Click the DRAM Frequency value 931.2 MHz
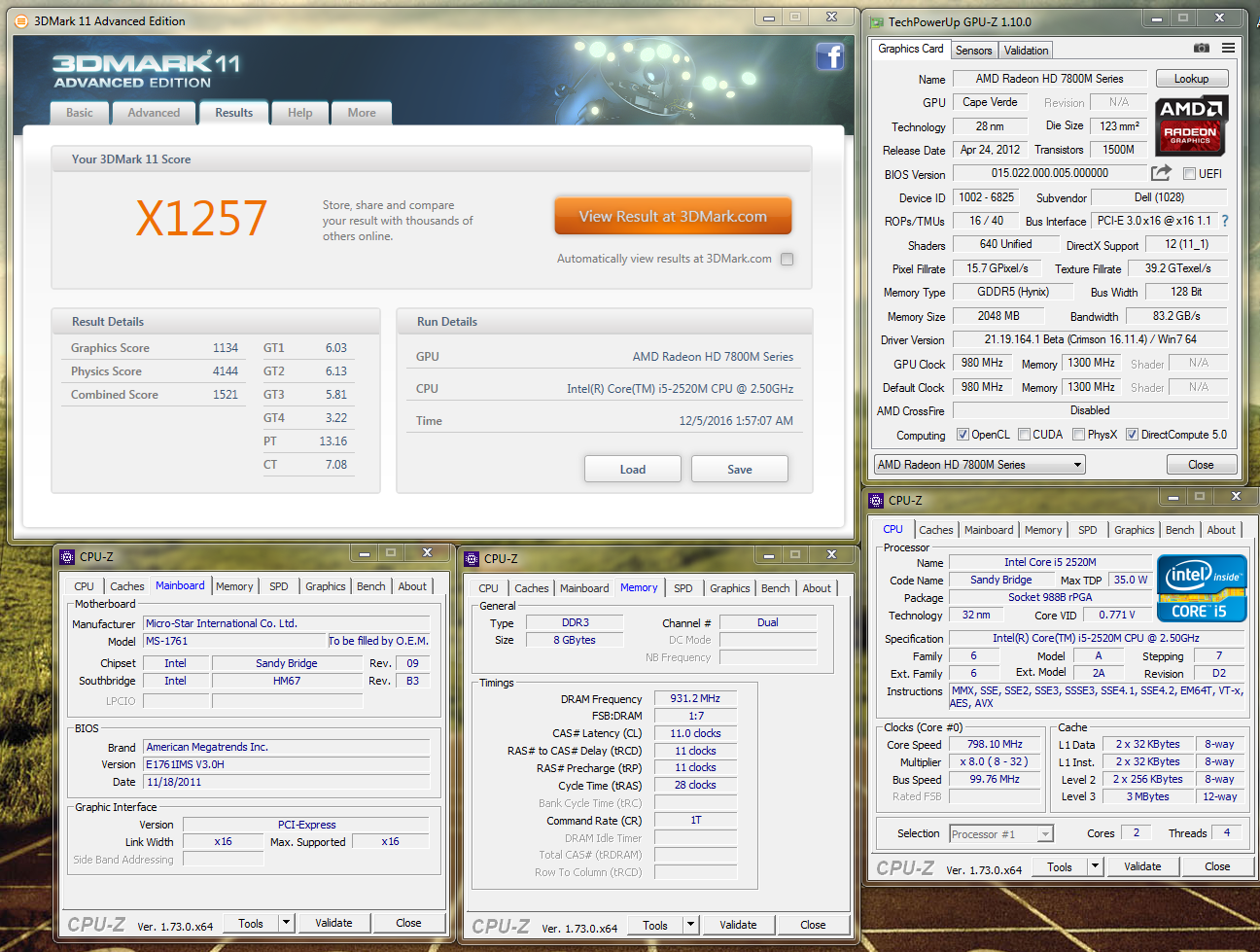Viewport: 1260px width, 952px height. click(x=695, y=698)
